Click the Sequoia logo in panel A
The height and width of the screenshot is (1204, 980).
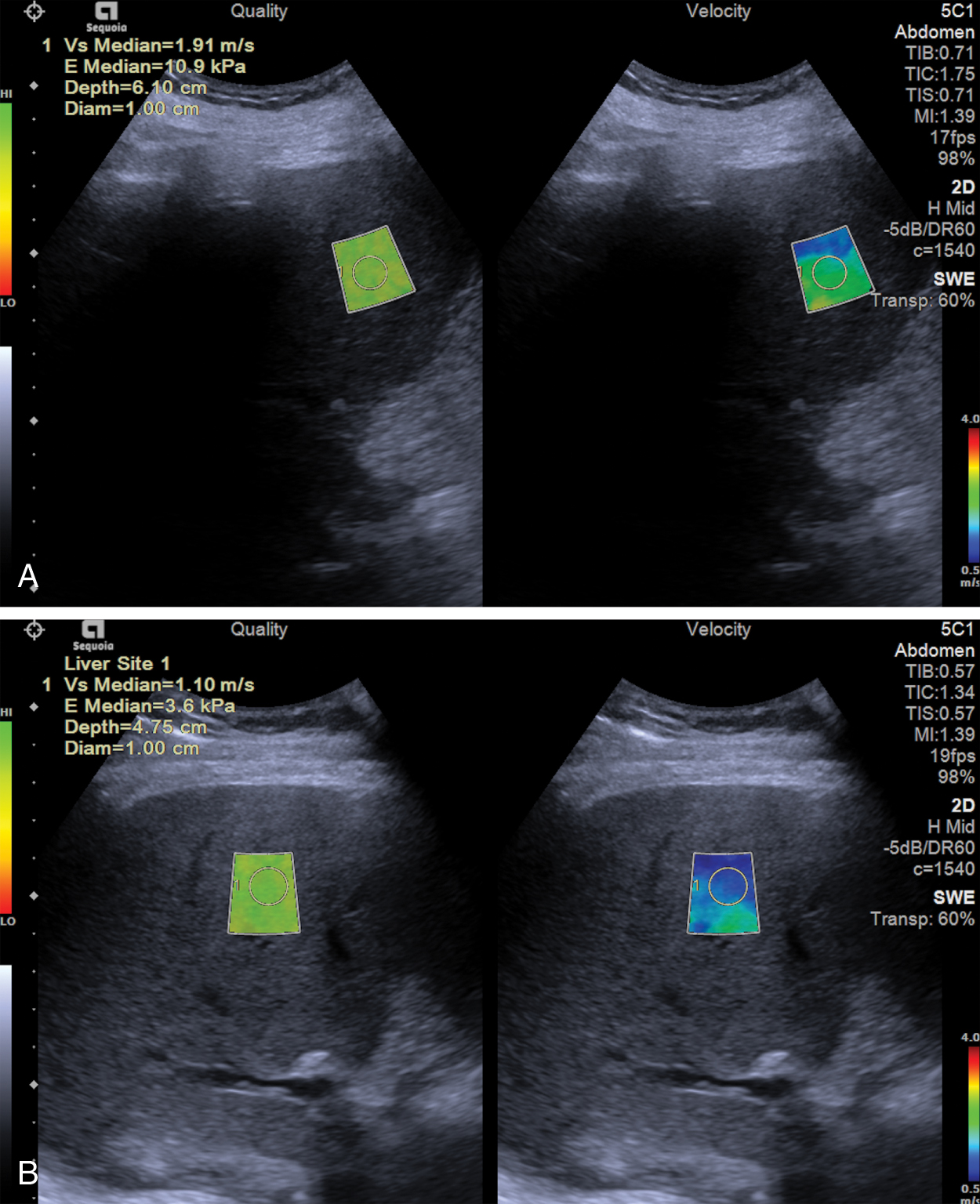pos(106,16)
